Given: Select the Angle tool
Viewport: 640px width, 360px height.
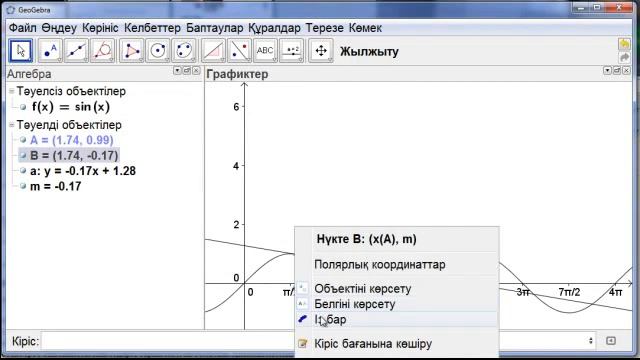Looking at the screenshot, I should (213, 51).
